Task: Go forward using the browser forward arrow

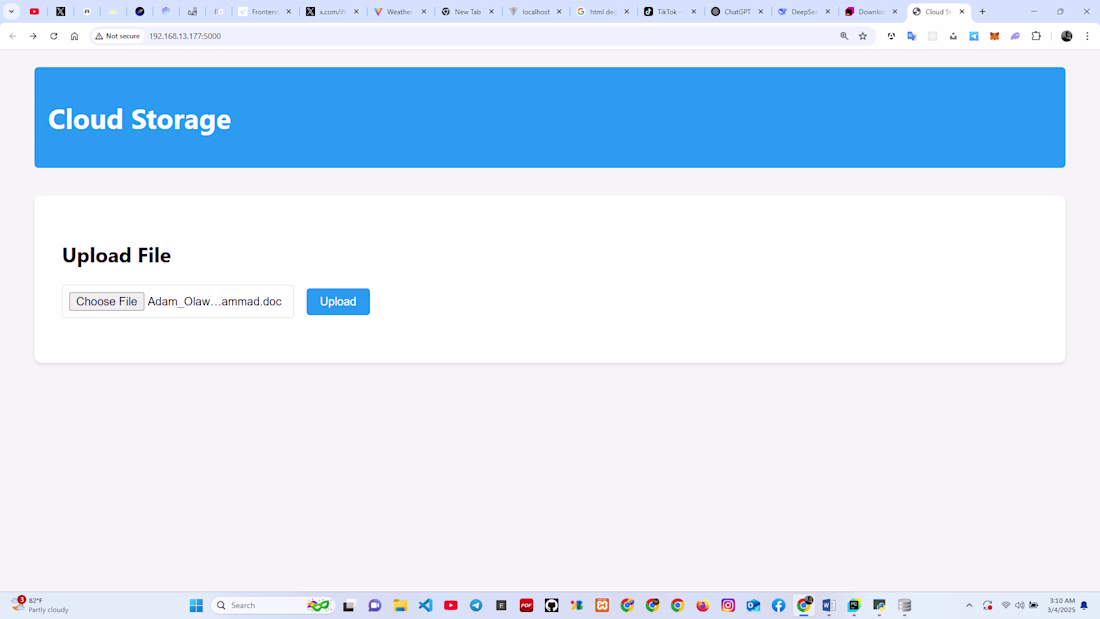Action: tap(33, 36)
